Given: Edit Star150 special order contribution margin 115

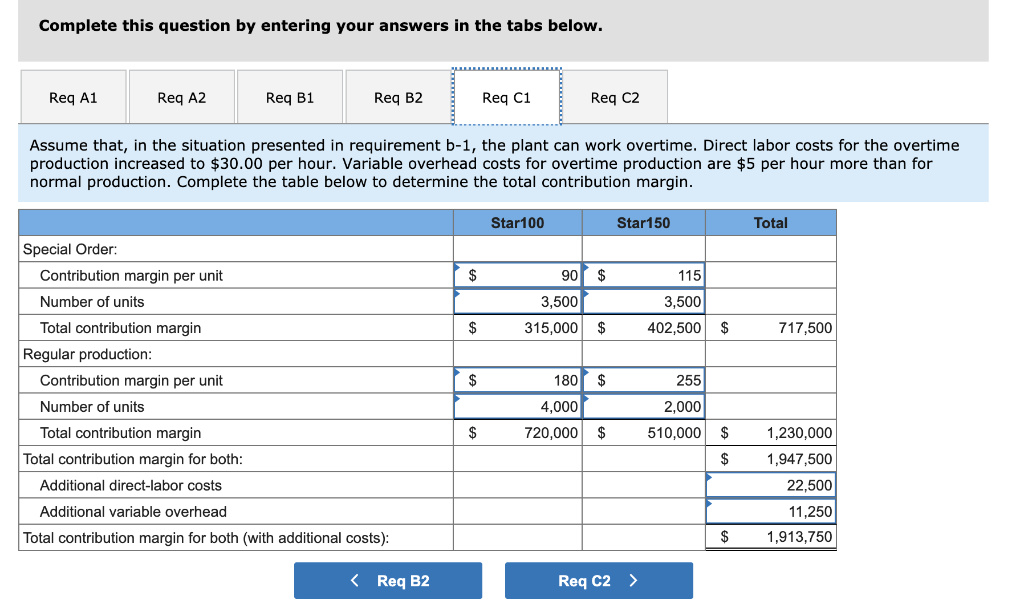Looking at the screenshot, I should [643, 276].
